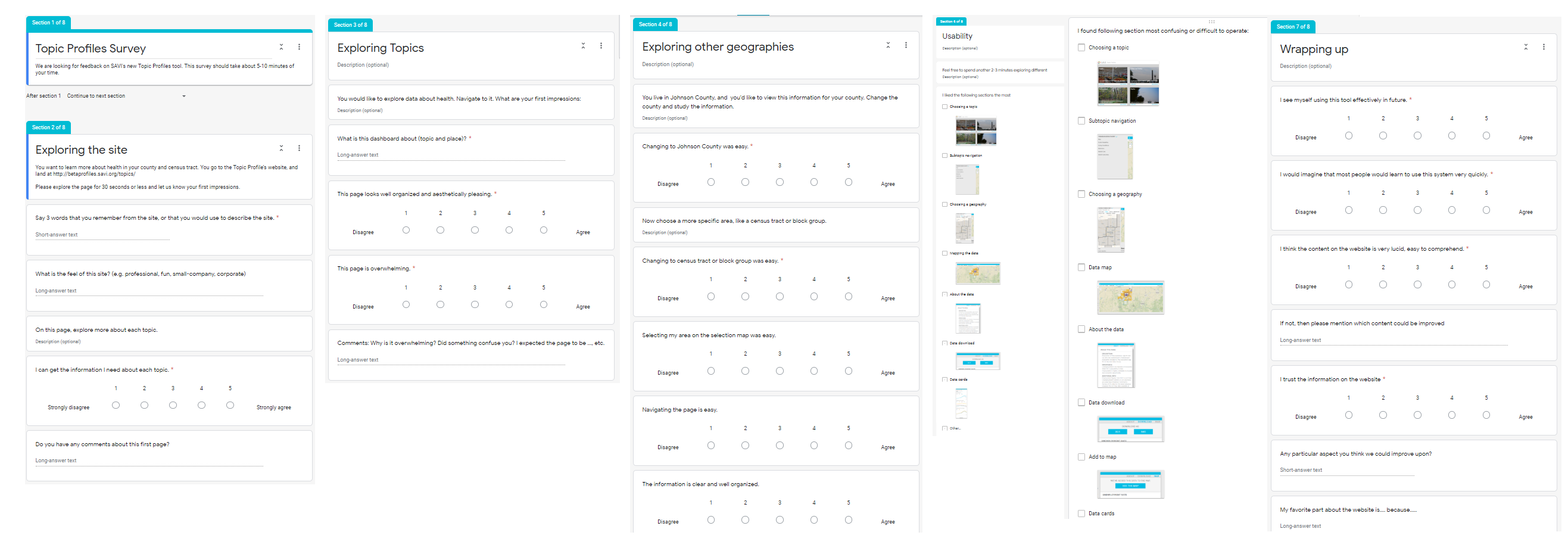Image resolution: width=1568 pixels, height=560 pixels.
Task: Collapse the Wrapping up section
Action: pos(1525,47)
